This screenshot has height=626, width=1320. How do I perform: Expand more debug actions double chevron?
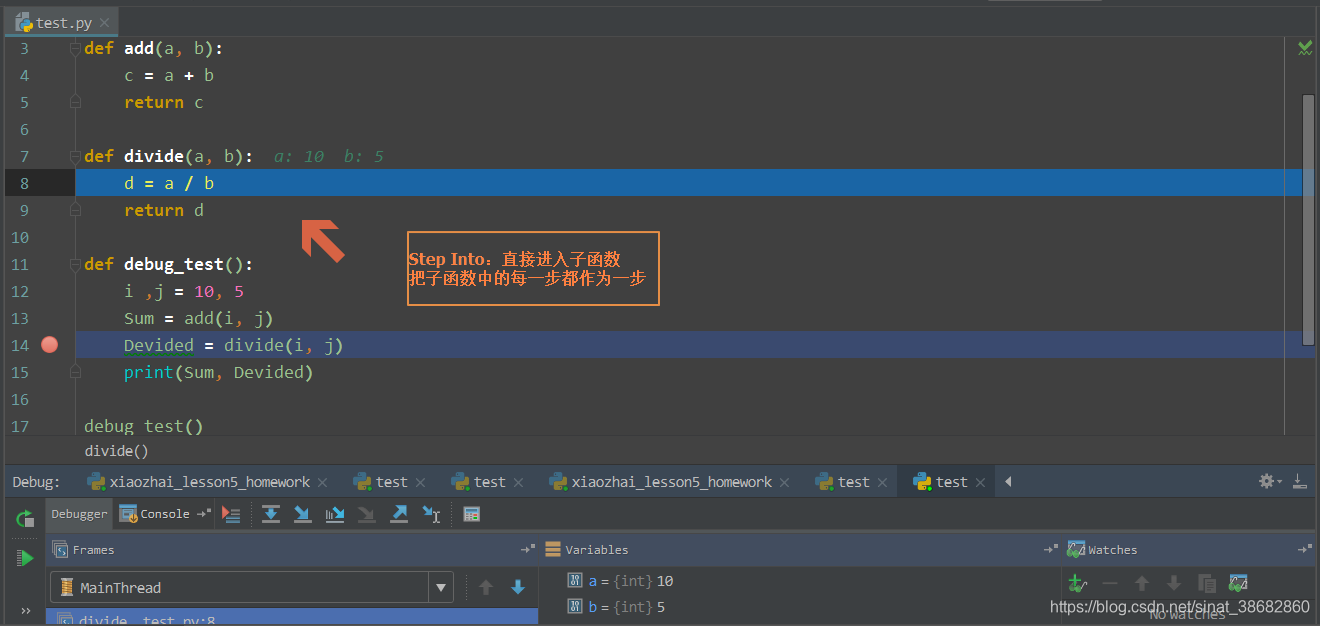[x=25, y=610]
